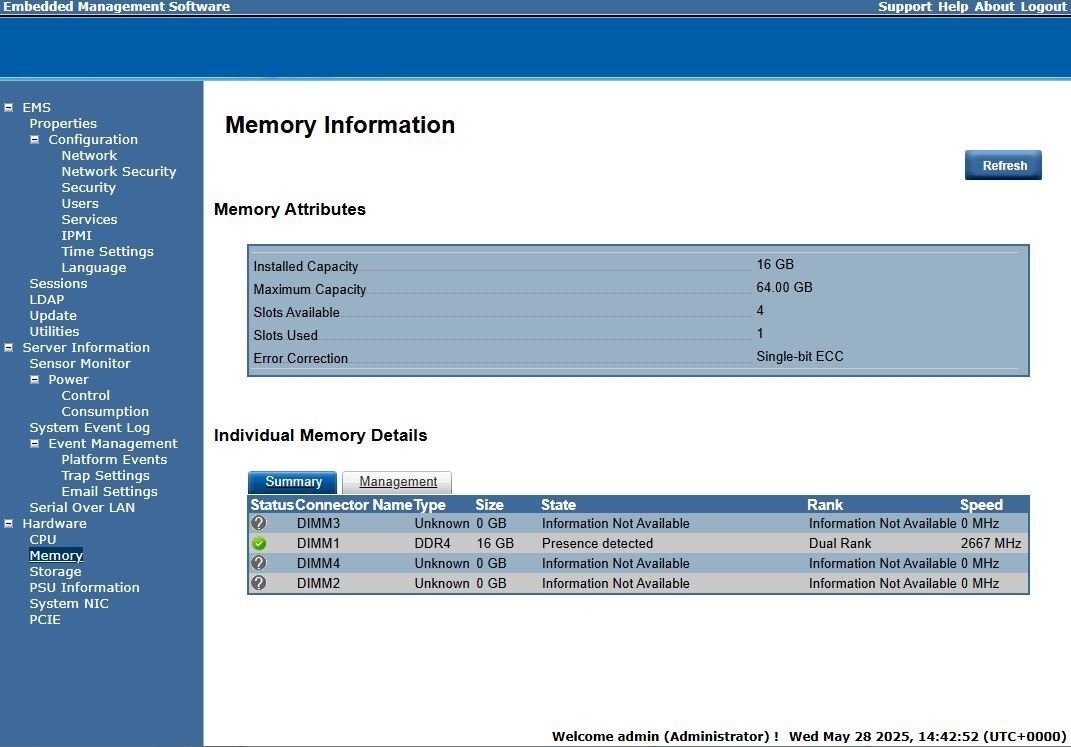
Task: Collapse the Configuration subtree
Action: point(34,139)
